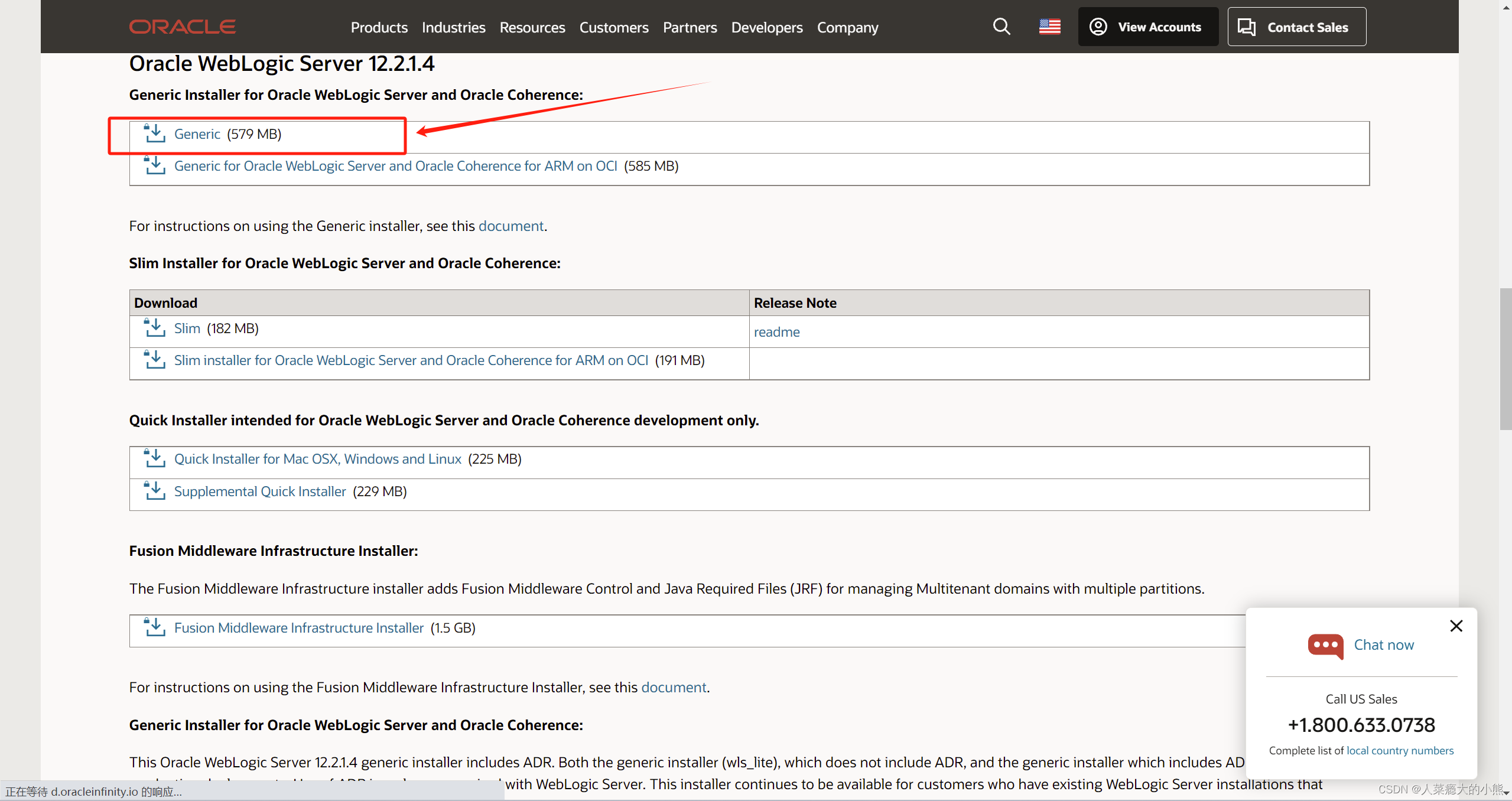Open Quick Installer for Mac OSX, Windows and Linux
Image resolution: width=1512 pixels, height=801 pixels.
click(x=317, y=459)
